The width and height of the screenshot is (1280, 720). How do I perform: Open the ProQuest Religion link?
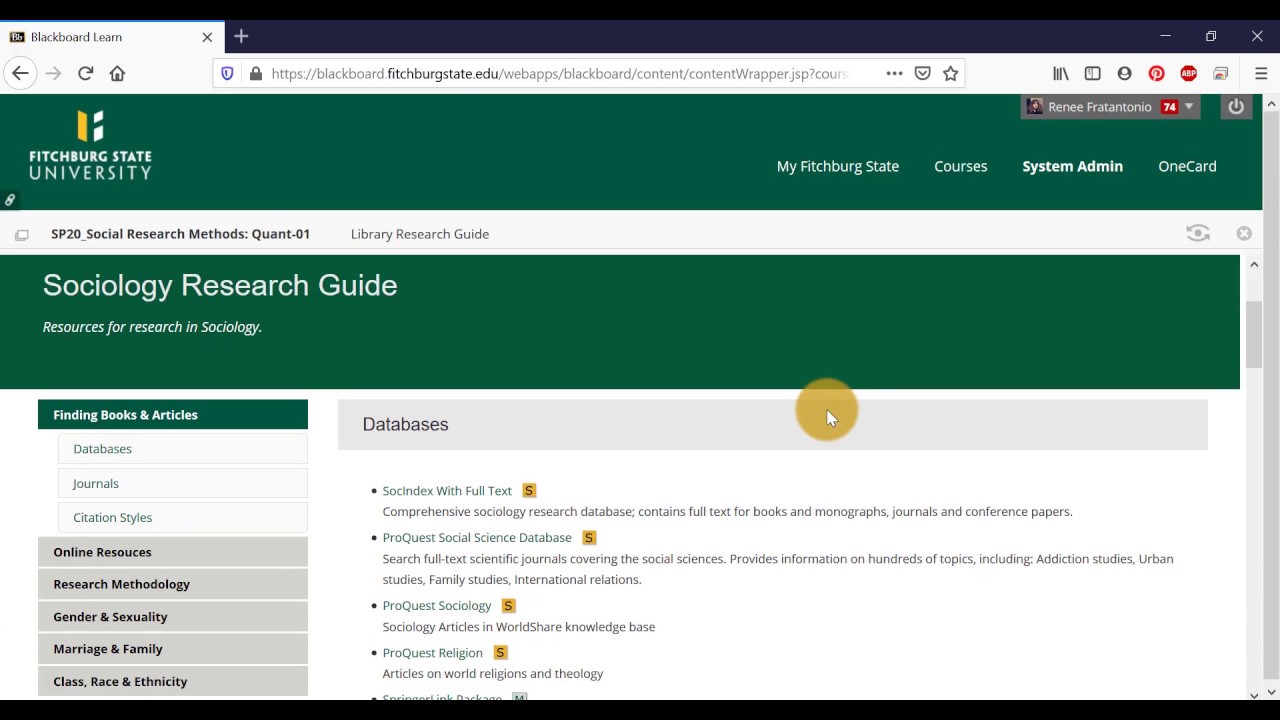tap(432, 653)
